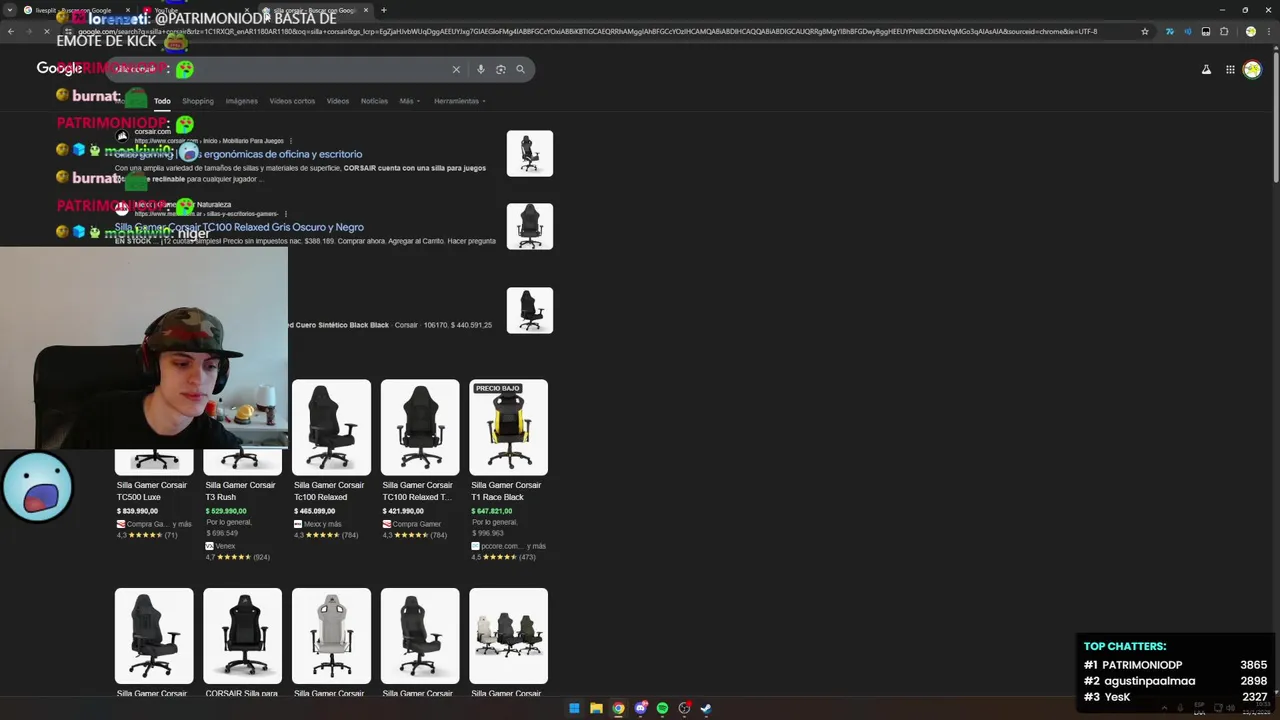Close the YouTube tab
This screenshot has height=720, width=1280.
(x=246, y=10)
